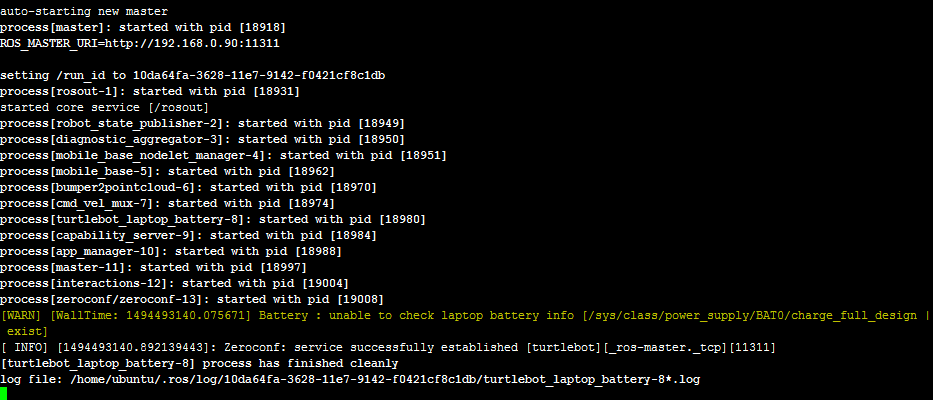Click the bumper2pointcloud-6 process line

coord(189,188)
